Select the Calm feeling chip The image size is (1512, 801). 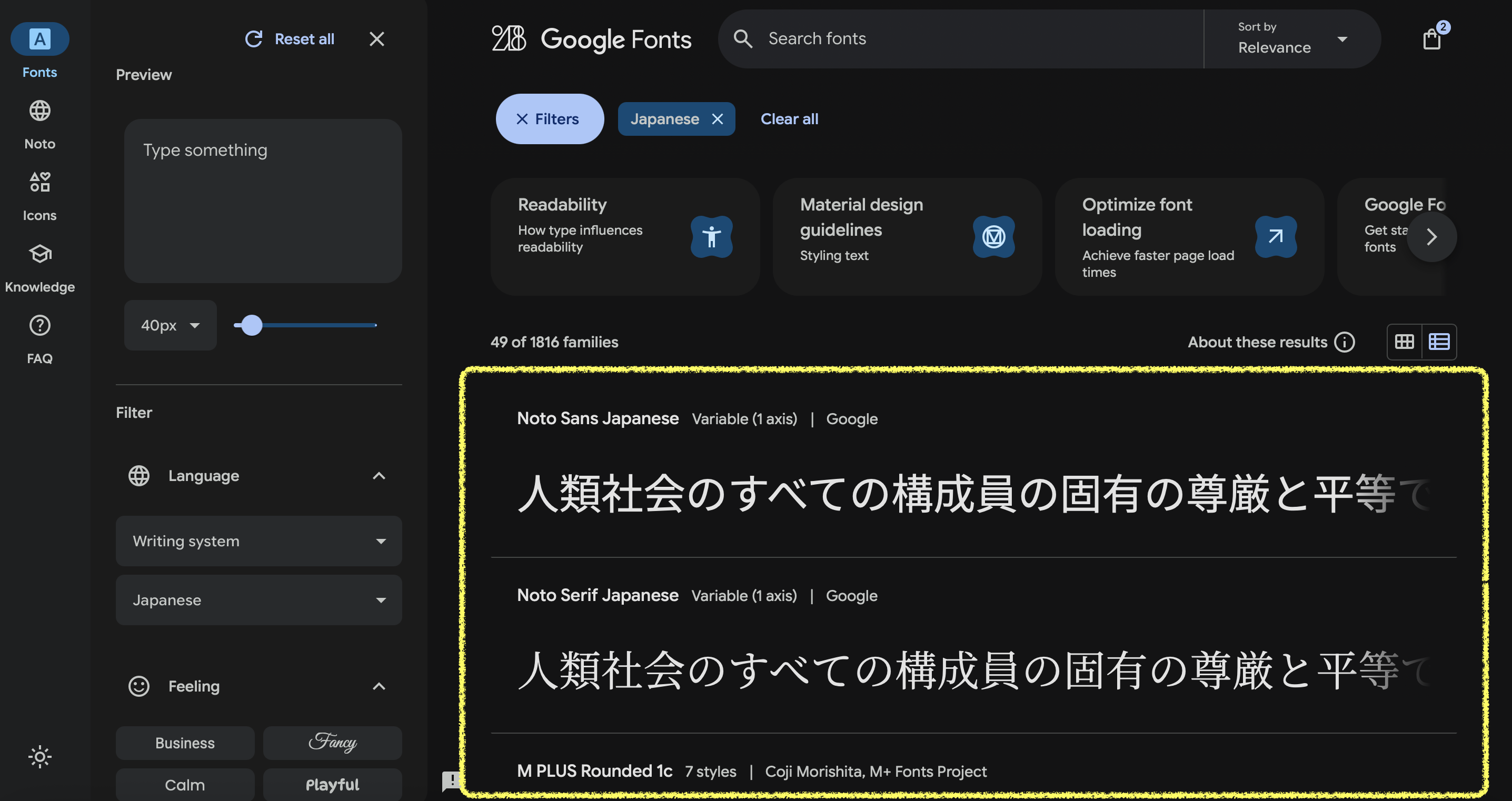pyautogui.click(x=185, y=785)
